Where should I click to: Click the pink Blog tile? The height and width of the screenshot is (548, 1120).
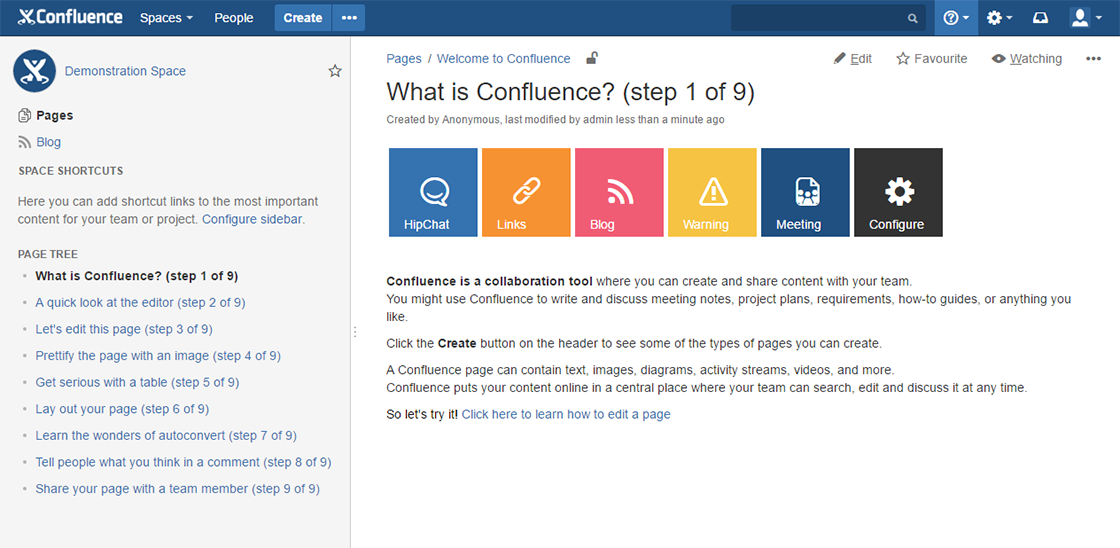point(619,192)
